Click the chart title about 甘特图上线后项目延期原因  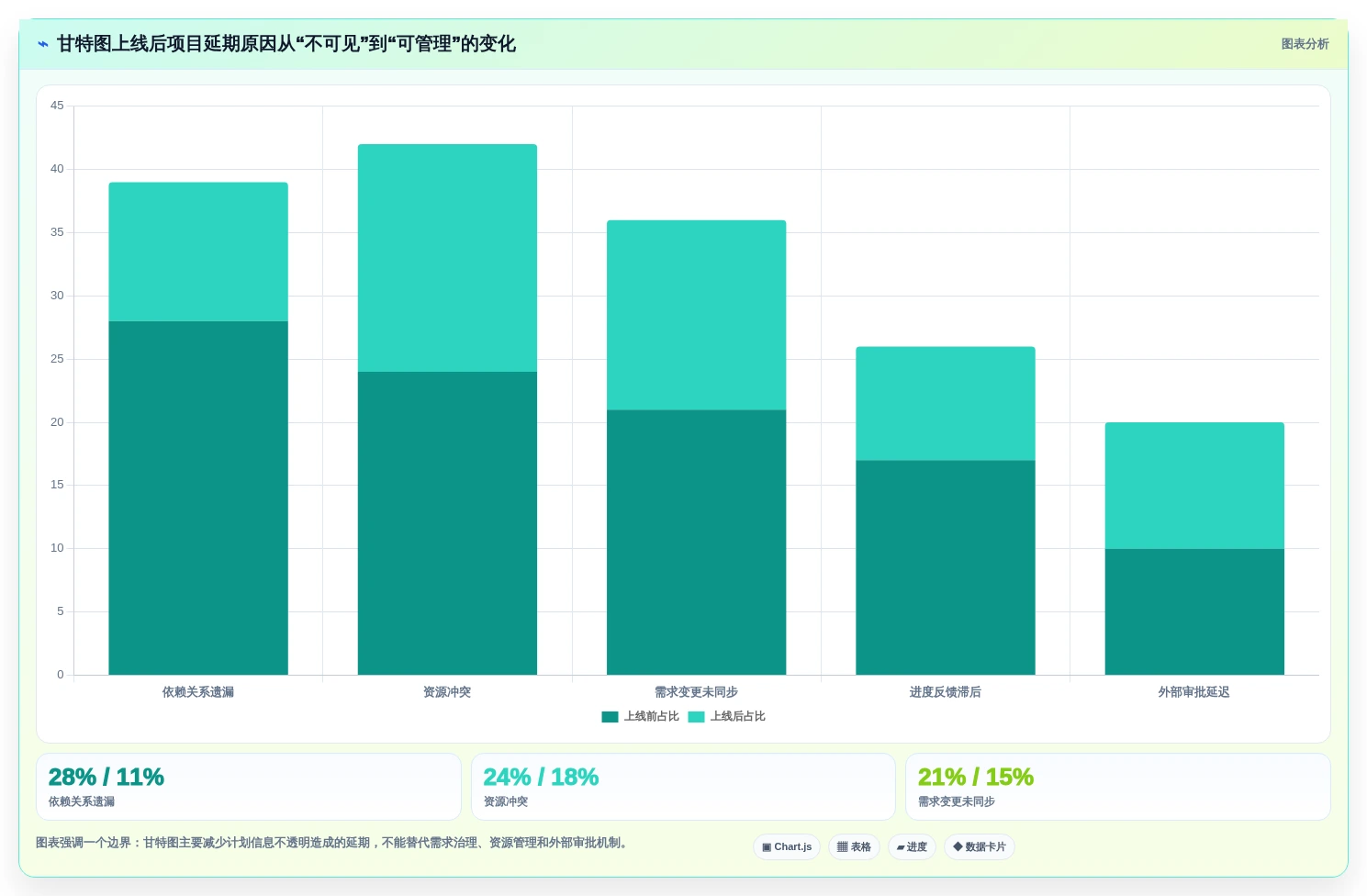coord(286,44)
